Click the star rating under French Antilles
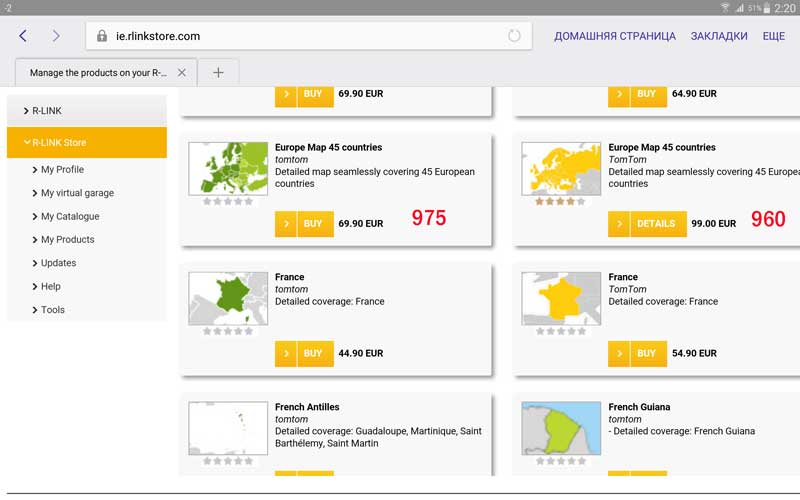 (x=228, y=461)
